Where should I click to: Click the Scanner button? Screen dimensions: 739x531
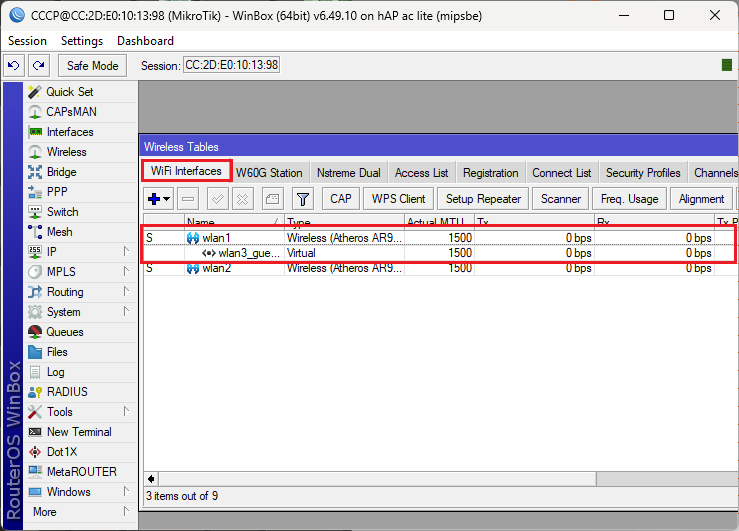pos(561,199)
